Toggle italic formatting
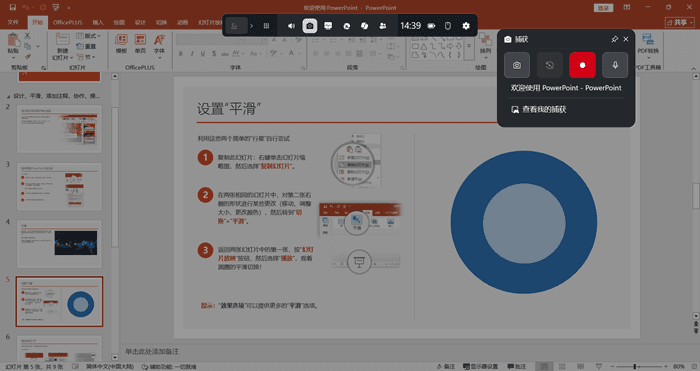Screen dimensions: 700x371 192,54
